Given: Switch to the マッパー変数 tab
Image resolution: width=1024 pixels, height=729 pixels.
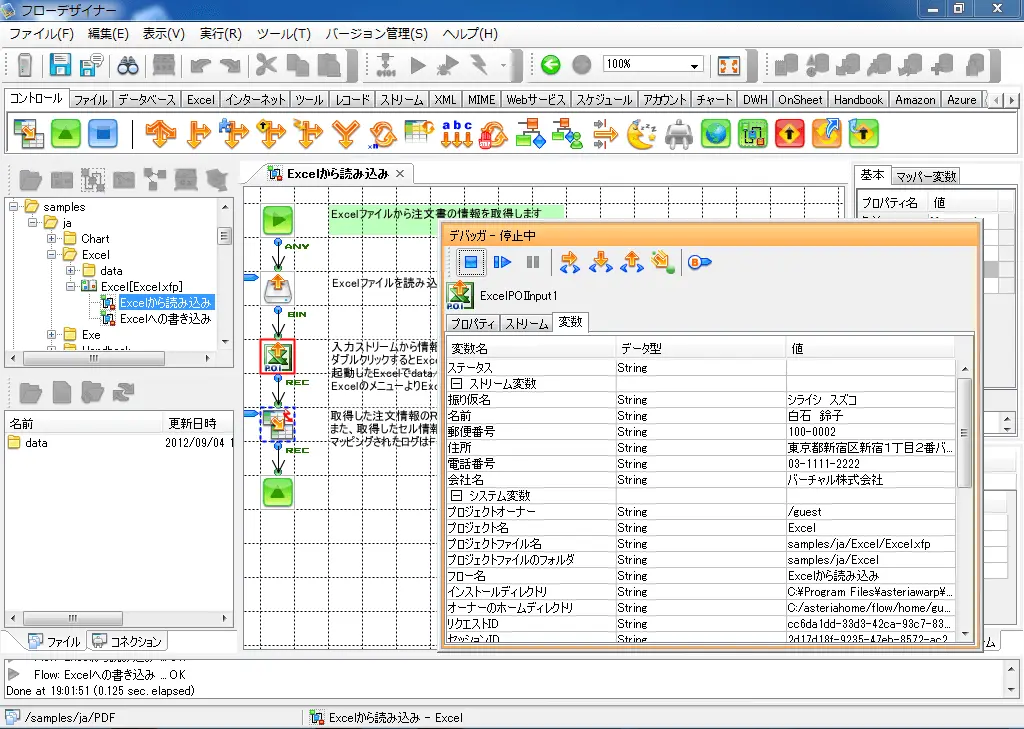Looking at the screenshot, I should (x=925, y=176).
